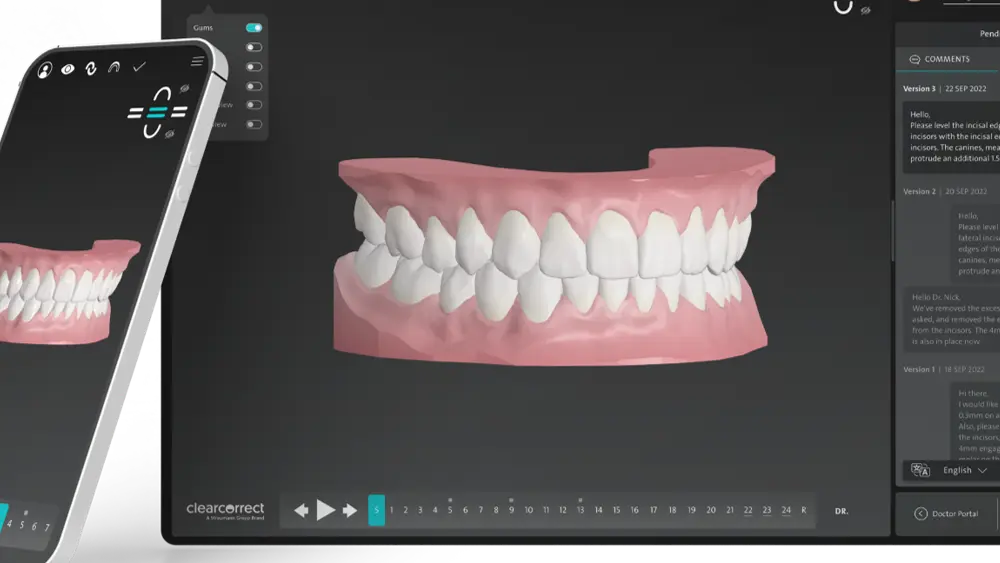The height and width of the screenshot is (563, 1000).
Task: Click the Version 3 comment starting 'Hello, Please level'
Action: click(952, 136)
